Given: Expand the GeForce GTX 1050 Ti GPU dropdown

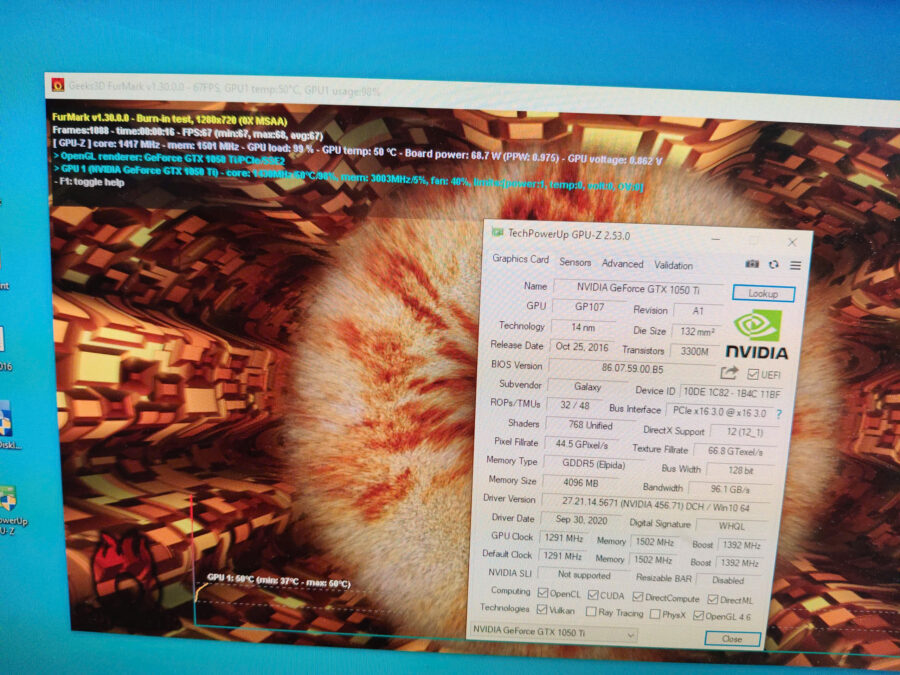Looking at the screenshot, I should coord(554,633).
